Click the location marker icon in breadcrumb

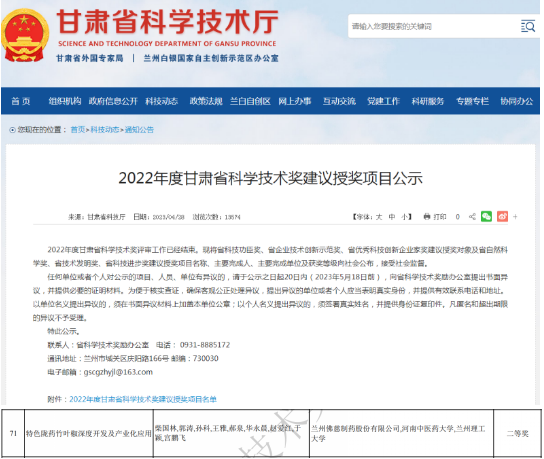coord(12,130)
